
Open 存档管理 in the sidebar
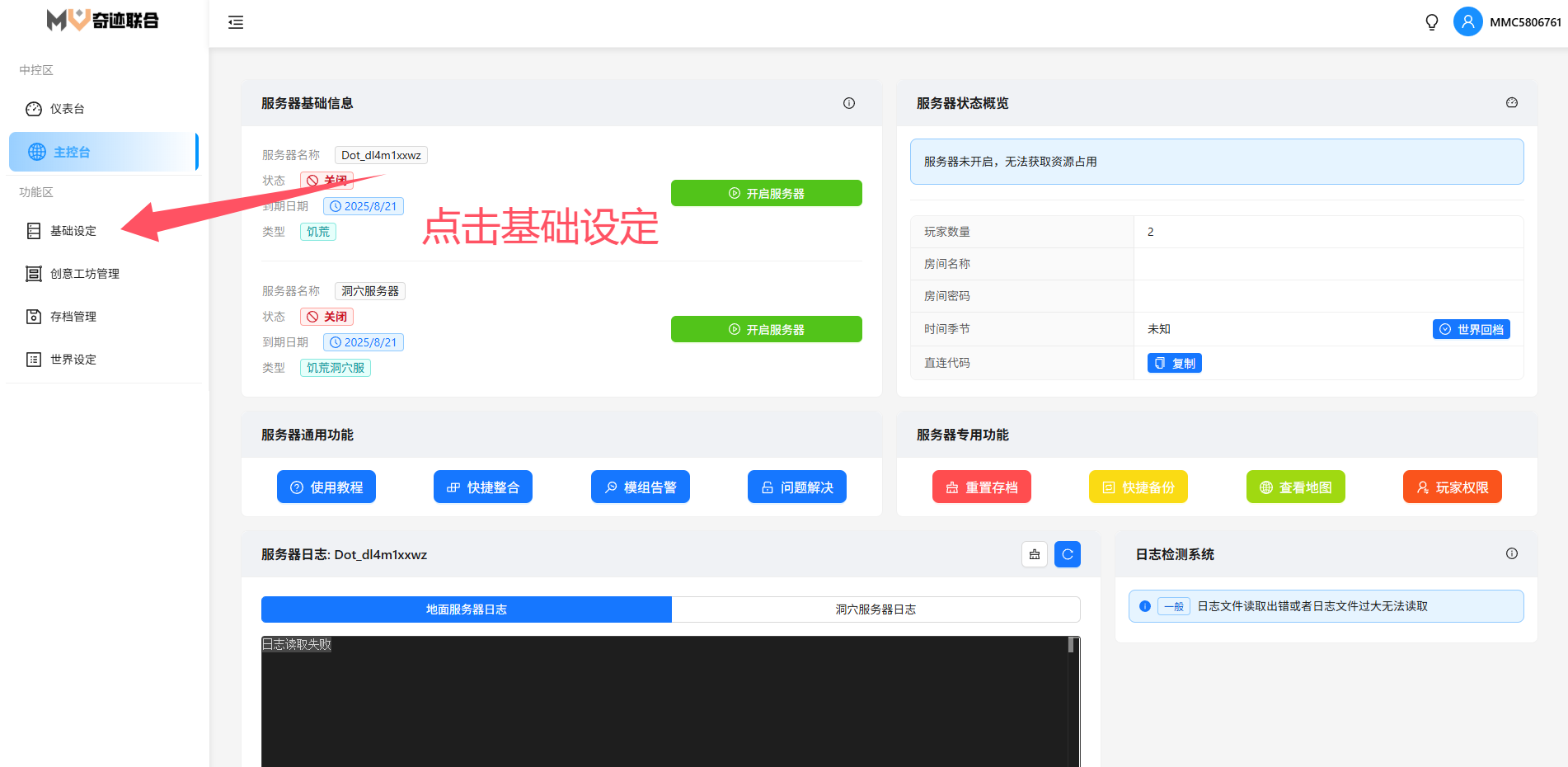point(73,317)
